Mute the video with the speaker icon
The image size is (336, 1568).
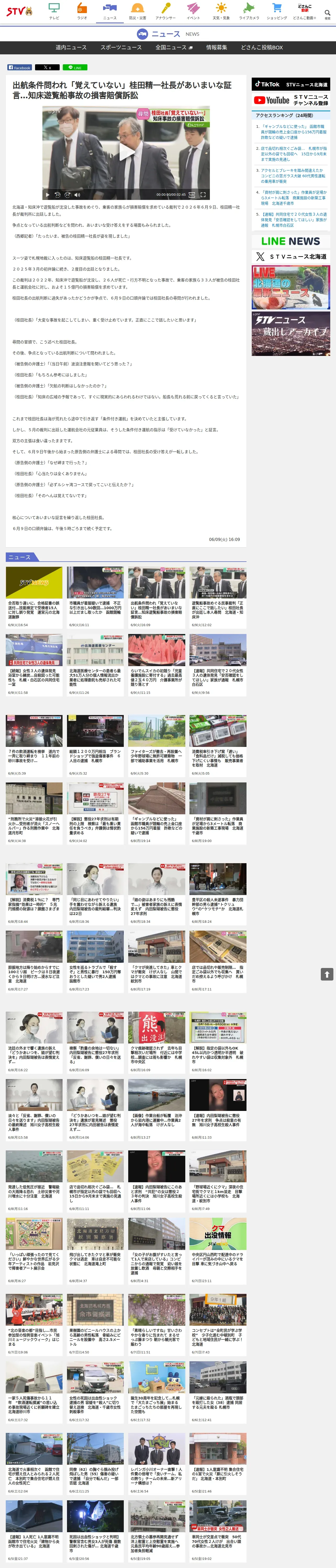click(x=77, y=195)
